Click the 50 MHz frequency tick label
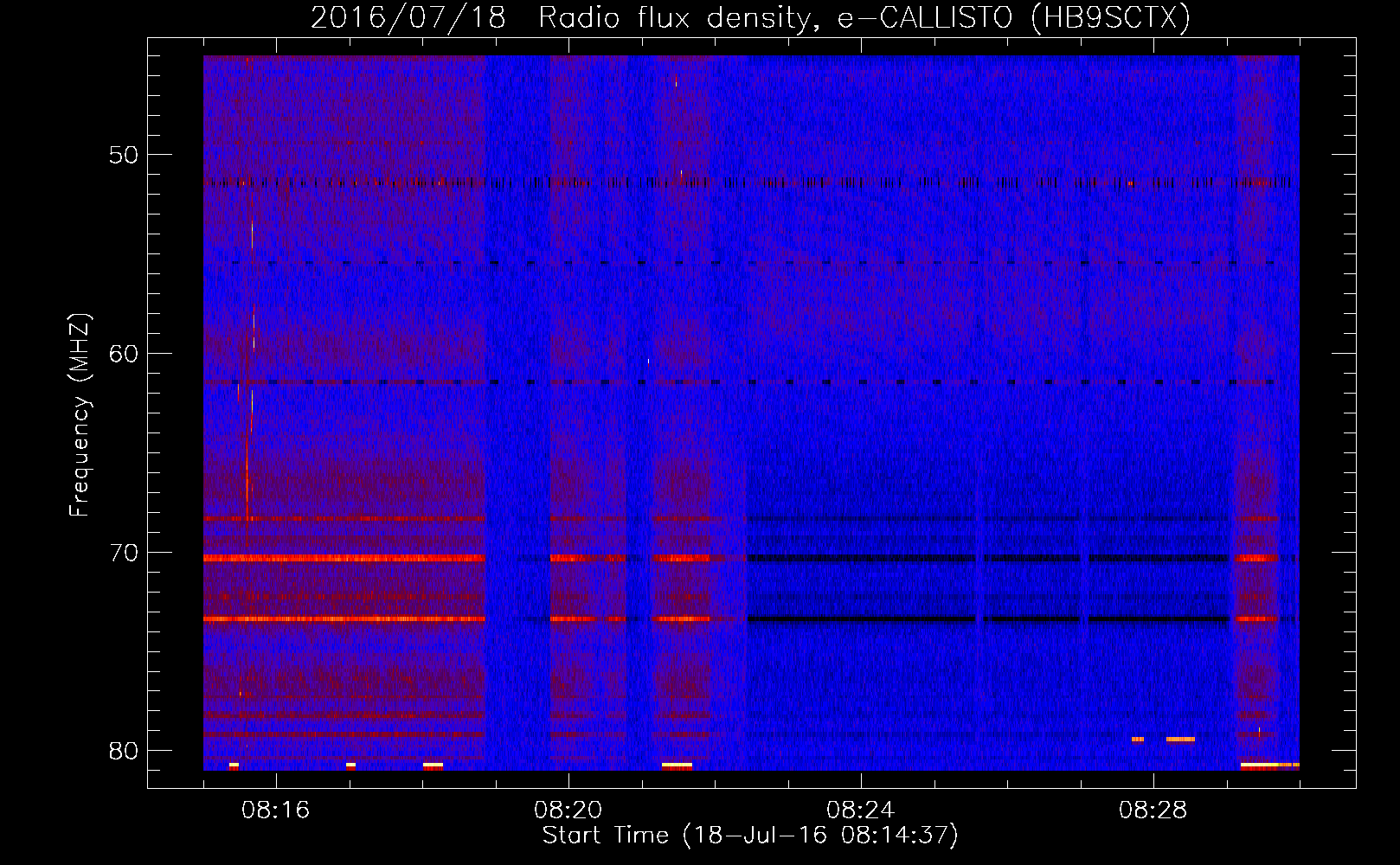 pyautogui.click(x=124, y=156)
